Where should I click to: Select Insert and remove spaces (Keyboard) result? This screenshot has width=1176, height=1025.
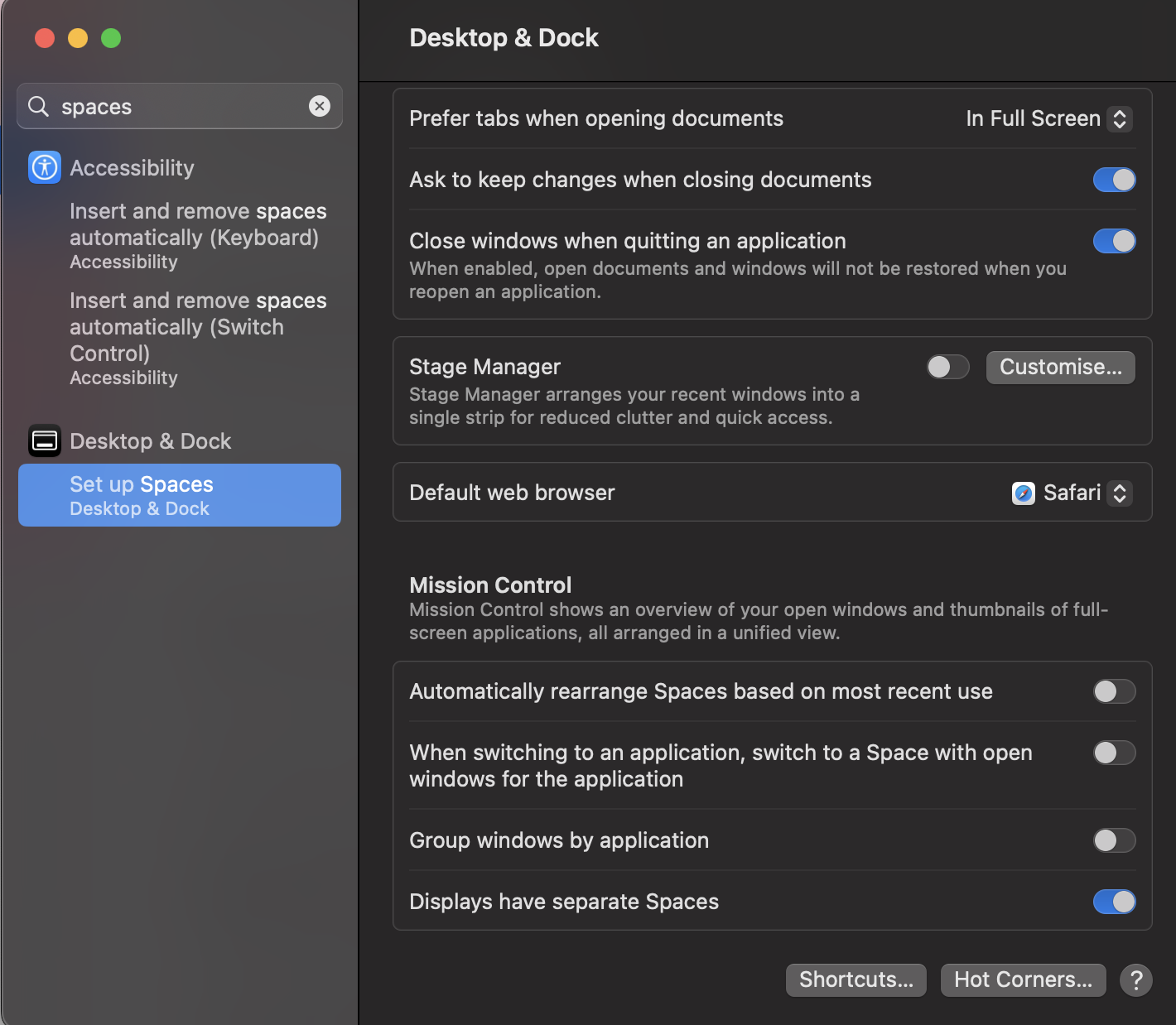(197, 235)
